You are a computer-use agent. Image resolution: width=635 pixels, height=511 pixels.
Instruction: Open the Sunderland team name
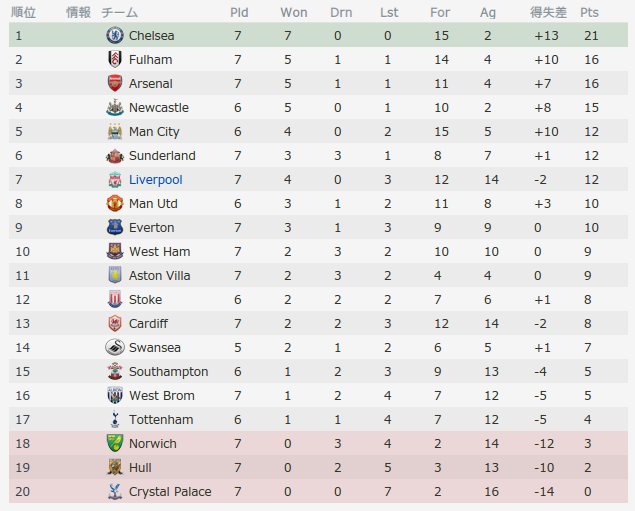click(x=162, y=155)
